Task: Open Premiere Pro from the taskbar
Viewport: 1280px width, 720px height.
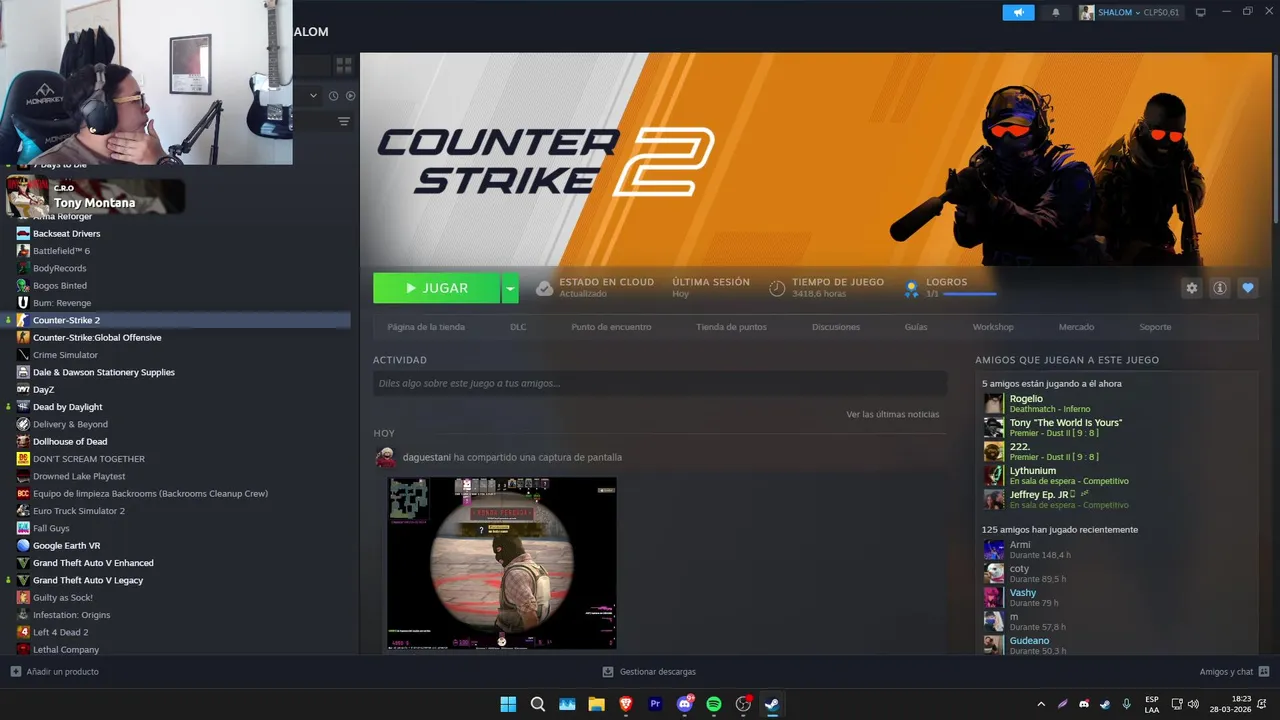Action: click(x=655, y=704)
